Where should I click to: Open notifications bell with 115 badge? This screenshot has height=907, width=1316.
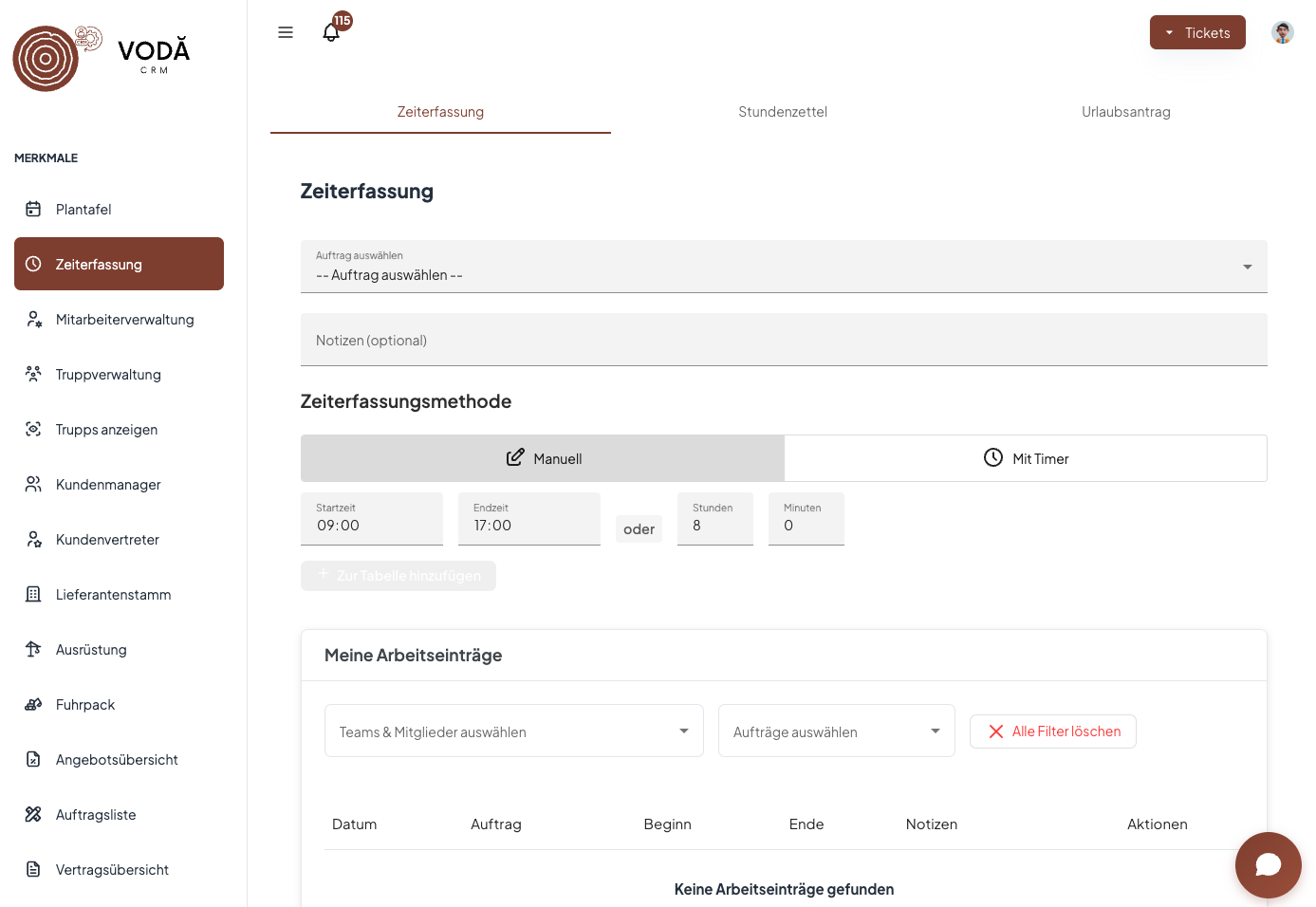331,32
